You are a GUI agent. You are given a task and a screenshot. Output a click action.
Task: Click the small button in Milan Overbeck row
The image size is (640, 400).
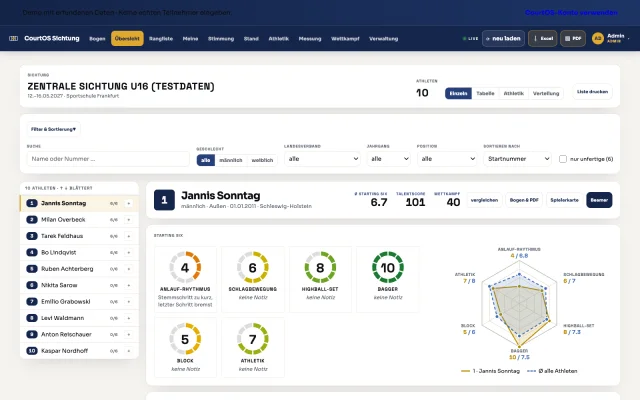129,220
